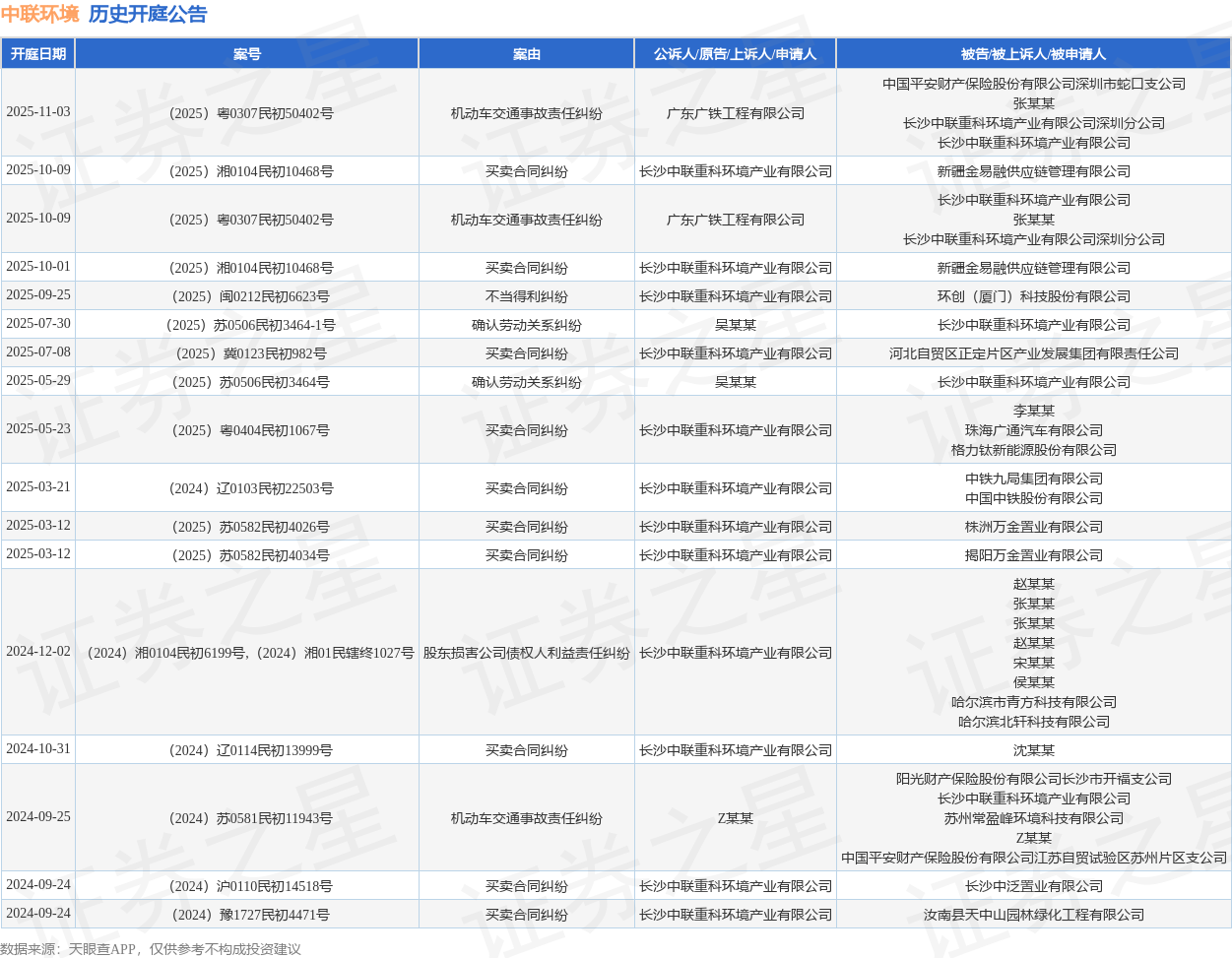Select the 开庭日期 column header
1232x958 pixels.
(x=38, y=54)
